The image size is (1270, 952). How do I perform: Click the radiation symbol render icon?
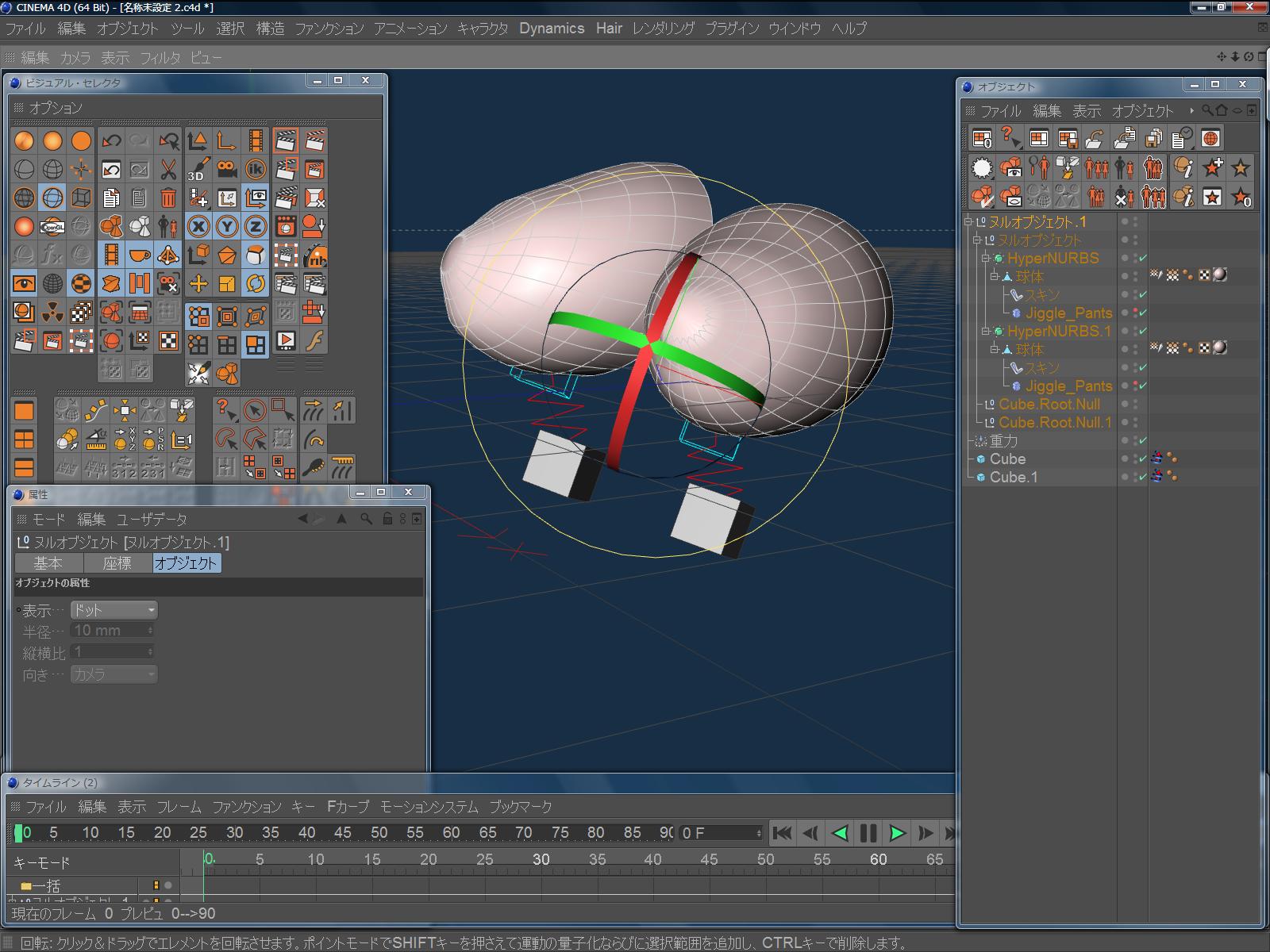52,313
